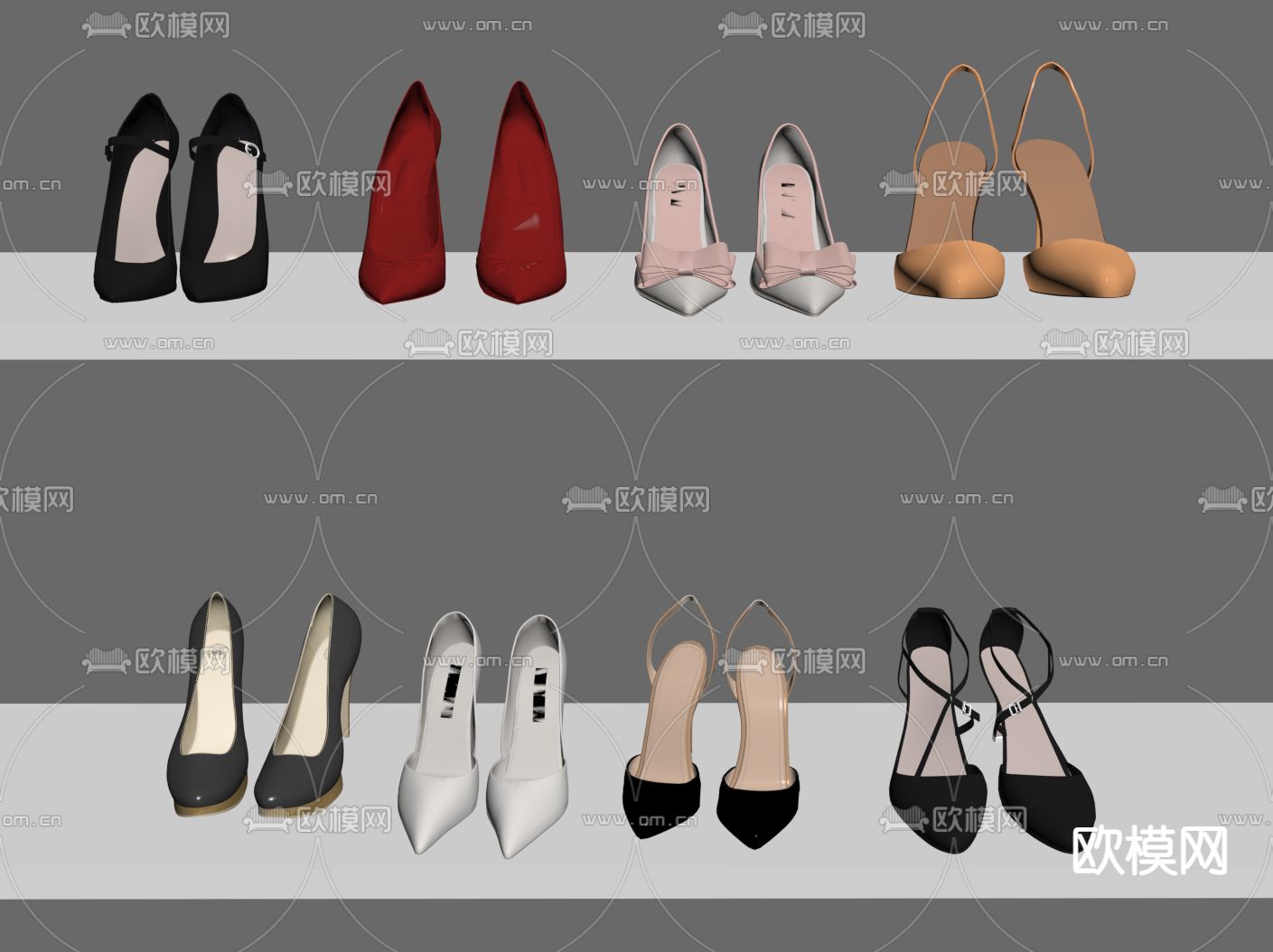This screenshot has height=952, width=1273.
Task: Select the white pointed-toe pumps
Action: pos(484,735)
